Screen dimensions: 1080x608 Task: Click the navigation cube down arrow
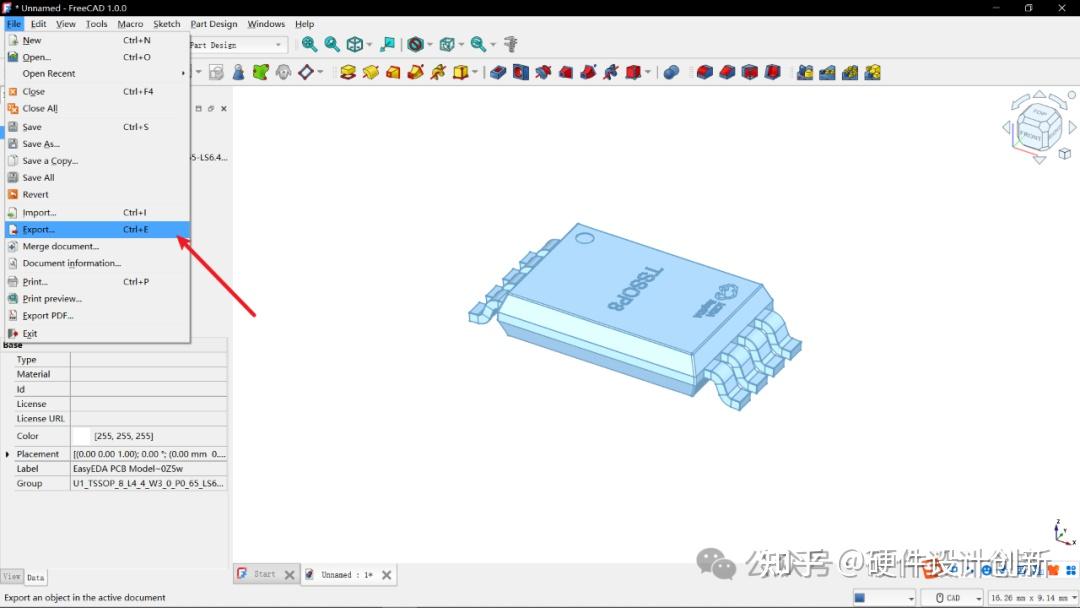(x=1039, y=160)
